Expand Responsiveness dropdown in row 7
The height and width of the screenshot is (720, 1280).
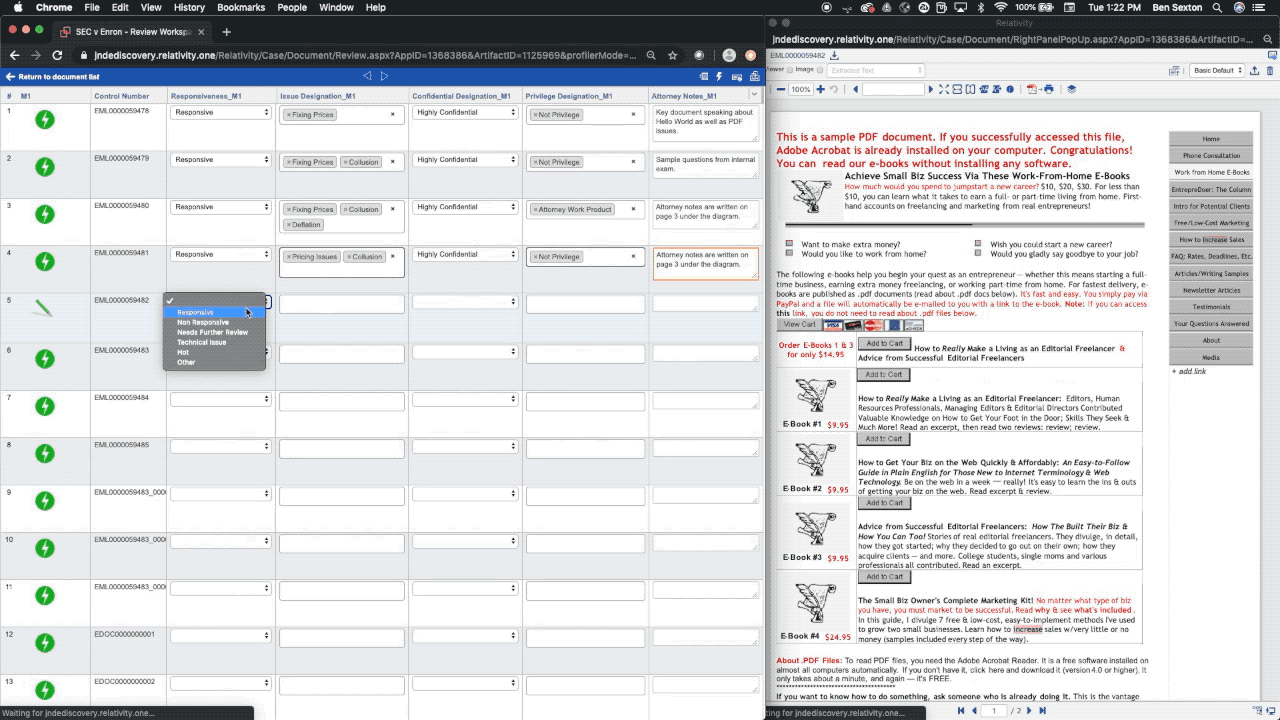pos(220,399)
